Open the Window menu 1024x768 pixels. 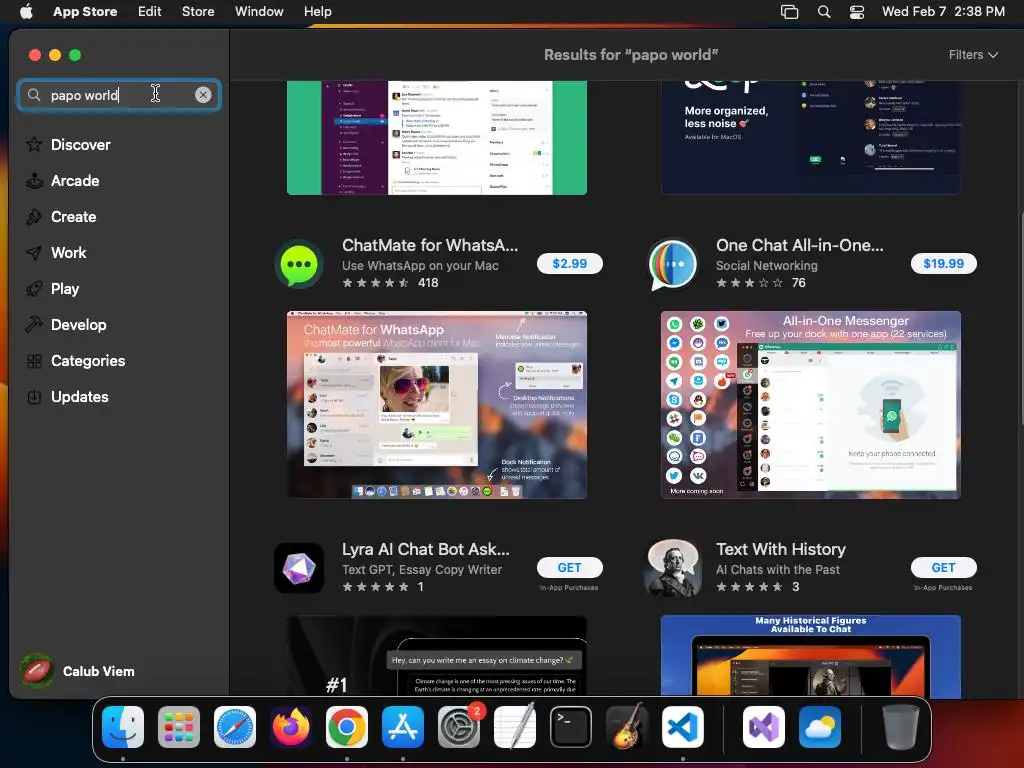tap(259, 11)
